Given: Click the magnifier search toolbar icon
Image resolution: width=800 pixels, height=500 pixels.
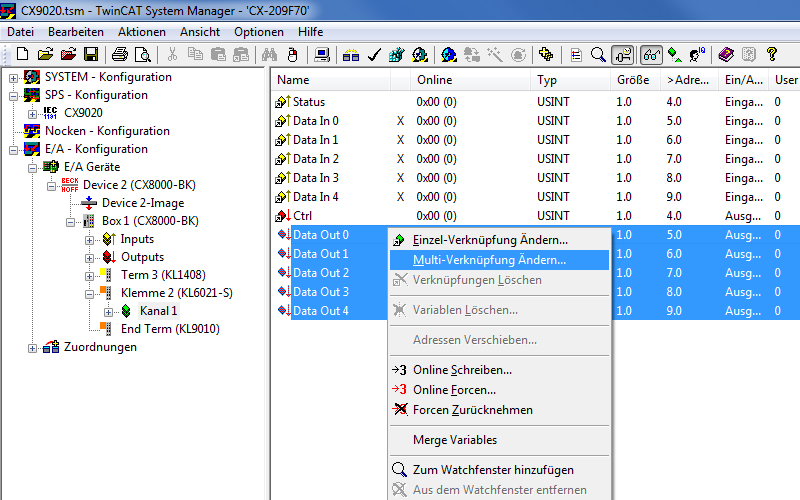Looking at the screenshot, I should (598, 54).
